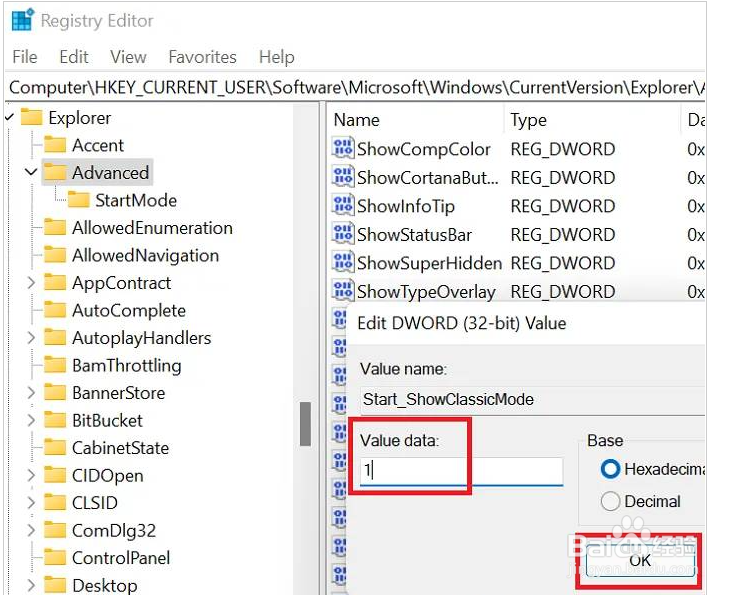Click the Value name field Start_ShowClassicMode
The height and width of the screenshot is (595, 740).
tap(532, 400)
